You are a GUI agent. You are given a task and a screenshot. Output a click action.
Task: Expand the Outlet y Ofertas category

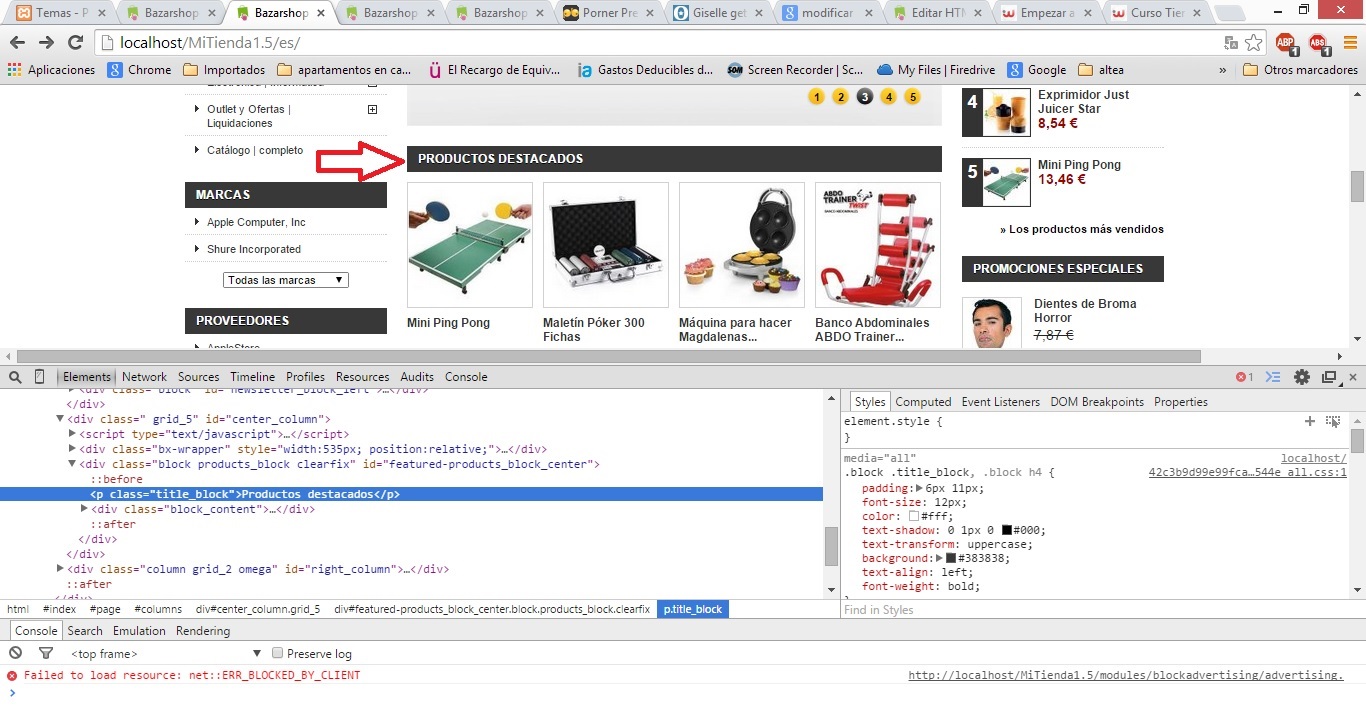(x=373, y=109)
